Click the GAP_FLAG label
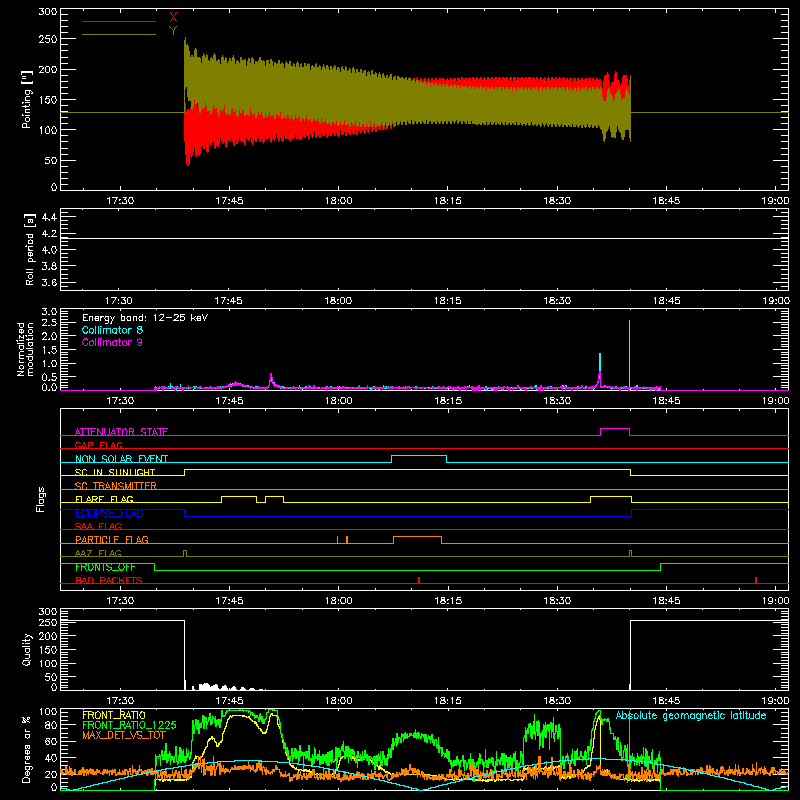The width and height of the screenshot is (800, 800). (x=98, y=445)
